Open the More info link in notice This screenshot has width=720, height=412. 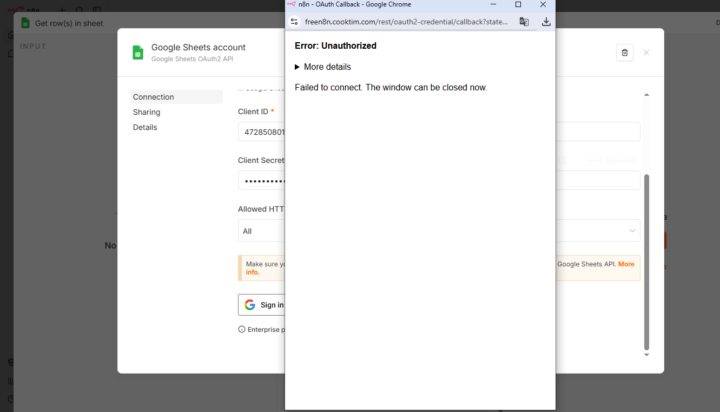pyautogui.click(x=626, y=264)
